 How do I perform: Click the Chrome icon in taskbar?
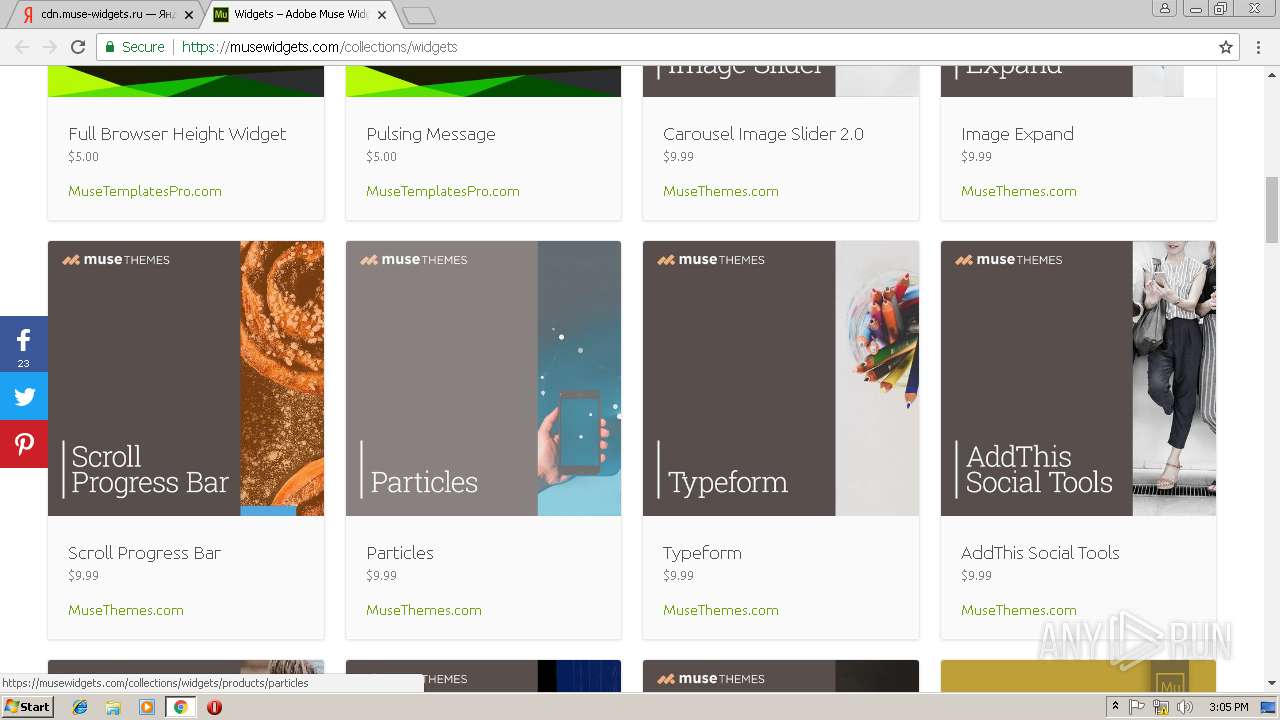[x=181, y=707]
